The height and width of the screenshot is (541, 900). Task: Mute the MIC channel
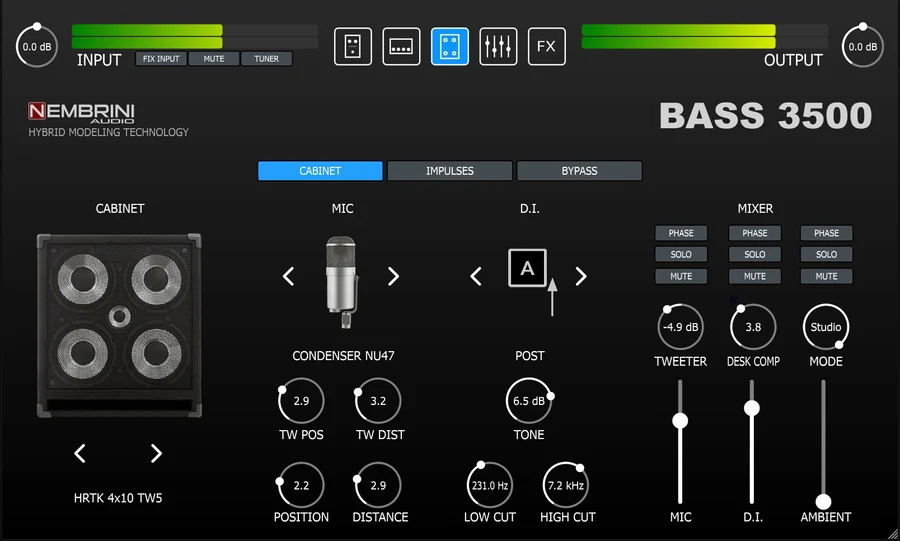(681, 276)
